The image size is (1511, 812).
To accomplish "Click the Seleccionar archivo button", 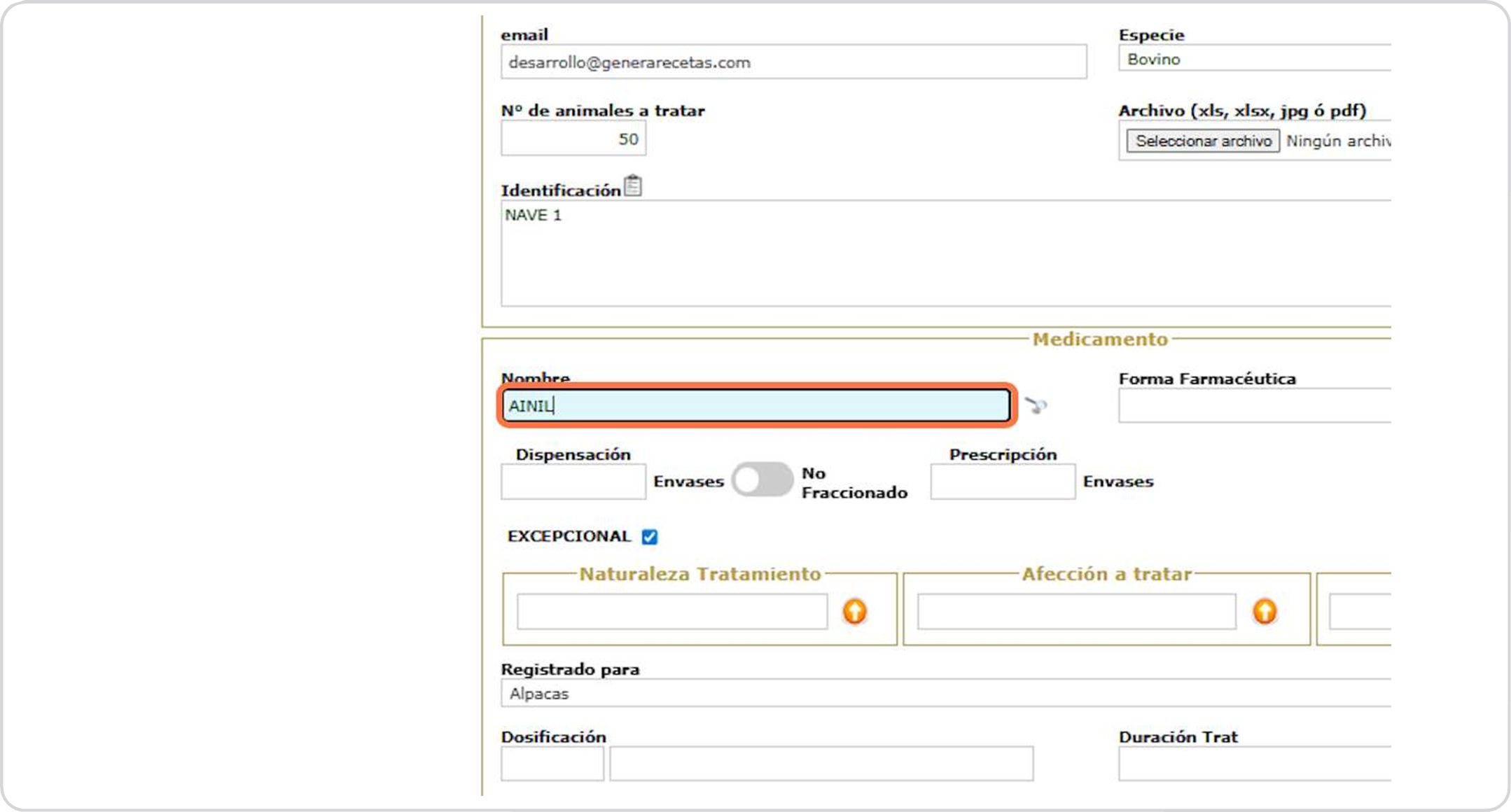I will 1202,141.
